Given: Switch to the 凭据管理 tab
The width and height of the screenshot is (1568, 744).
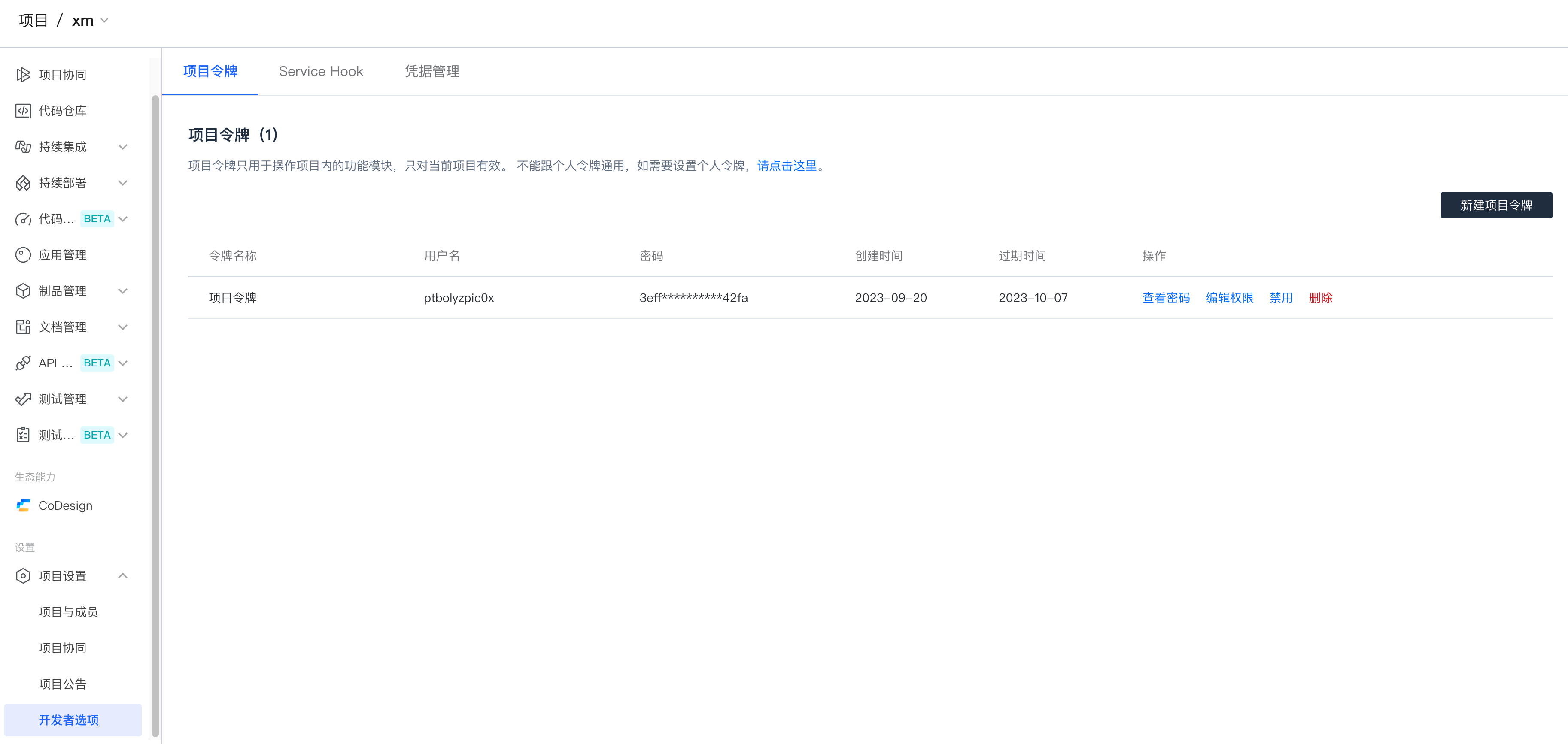Looking at the screenshot, I should coord(432,71).
